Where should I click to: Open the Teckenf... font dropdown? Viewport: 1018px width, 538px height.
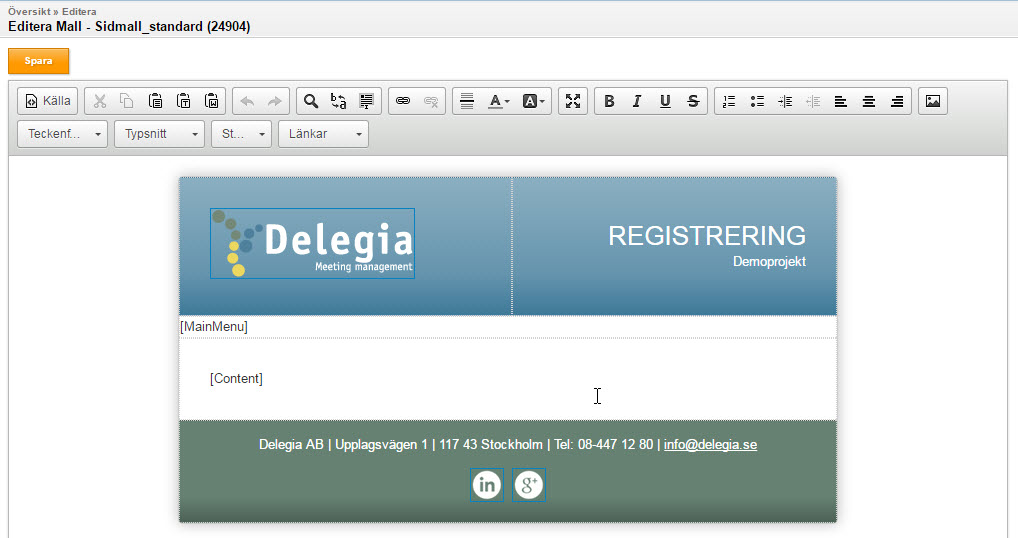pyautogui.click(x=62, y=134)
